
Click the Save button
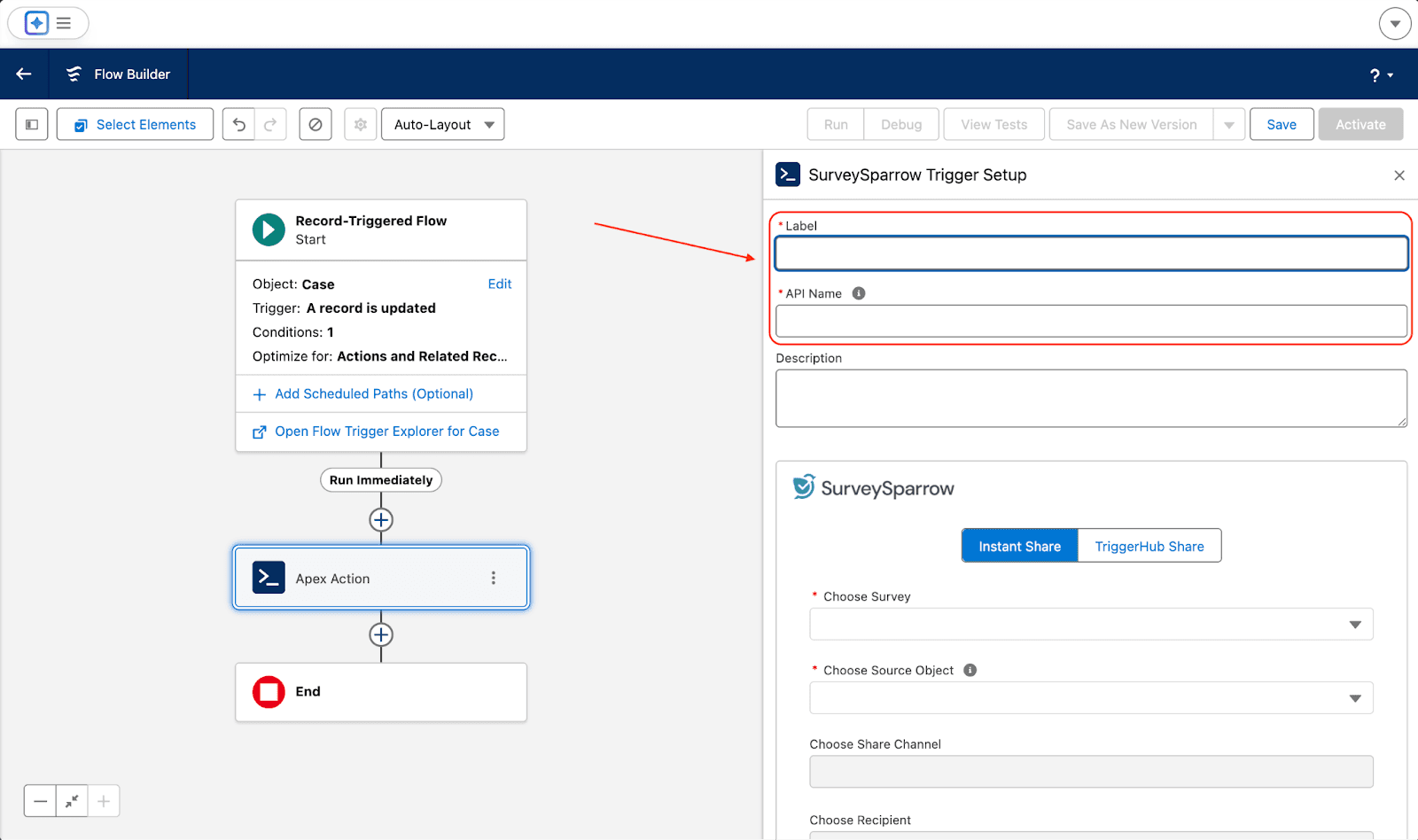coord(1281,125)
